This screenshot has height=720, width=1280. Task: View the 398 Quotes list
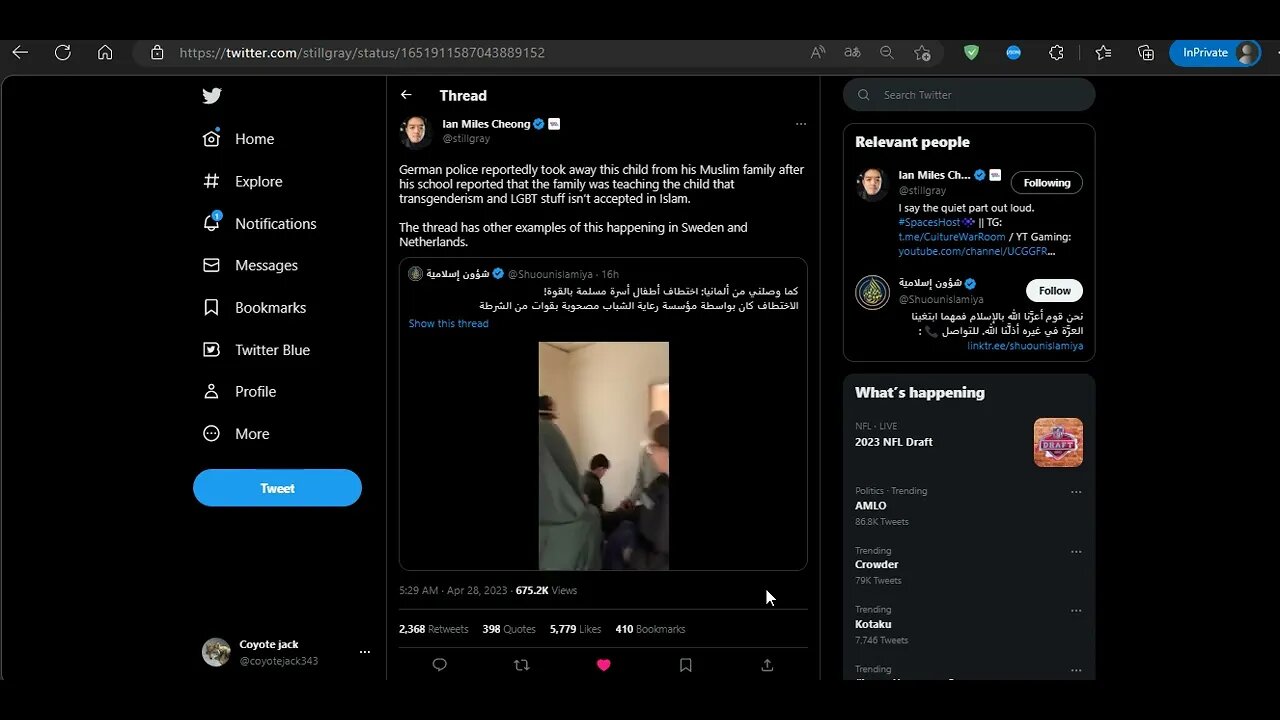tap(509, 629)
